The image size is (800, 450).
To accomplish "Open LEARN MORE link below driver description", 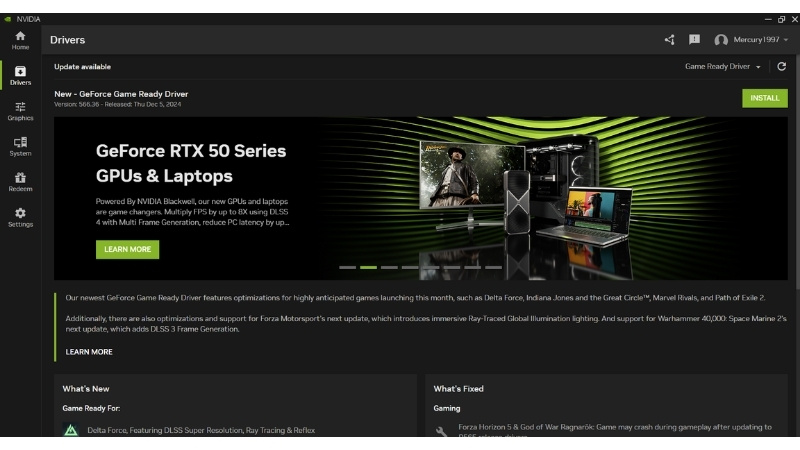I will click(89, 352).
